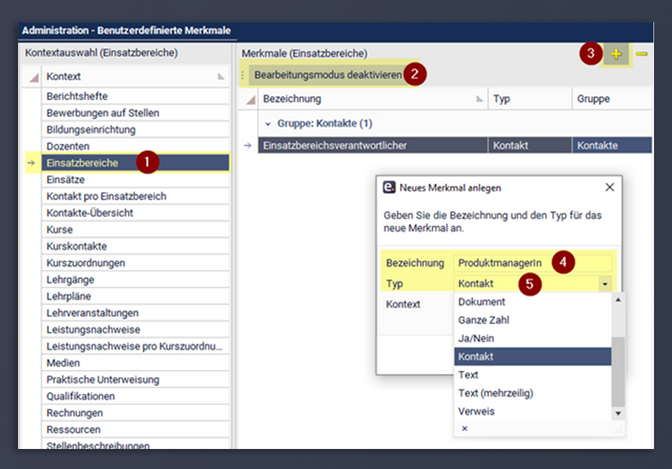Select Kurskontakte in the Kontext list
Viewport: 672px width, 469px height.
click(x=77, y=246)
